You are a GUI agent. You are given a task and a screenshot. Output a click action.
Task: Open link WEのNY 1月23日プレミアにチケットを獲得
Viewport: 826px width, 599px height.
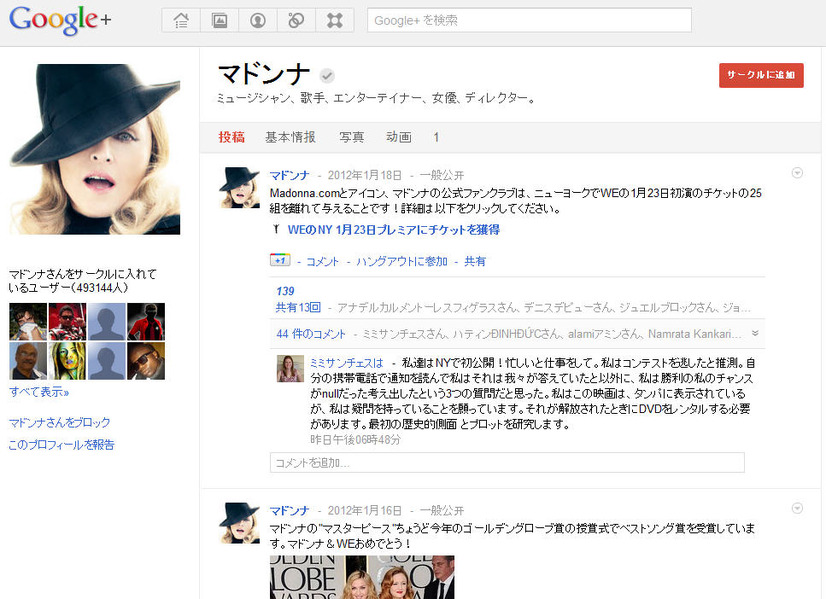point(394,230)
